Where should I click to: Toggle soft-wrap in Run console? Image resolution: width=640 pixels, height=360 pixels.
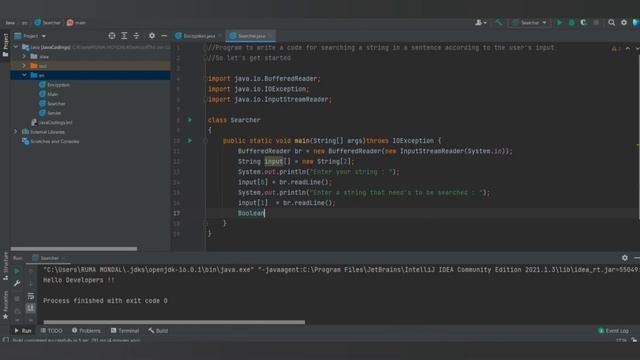tap(31, 296)
